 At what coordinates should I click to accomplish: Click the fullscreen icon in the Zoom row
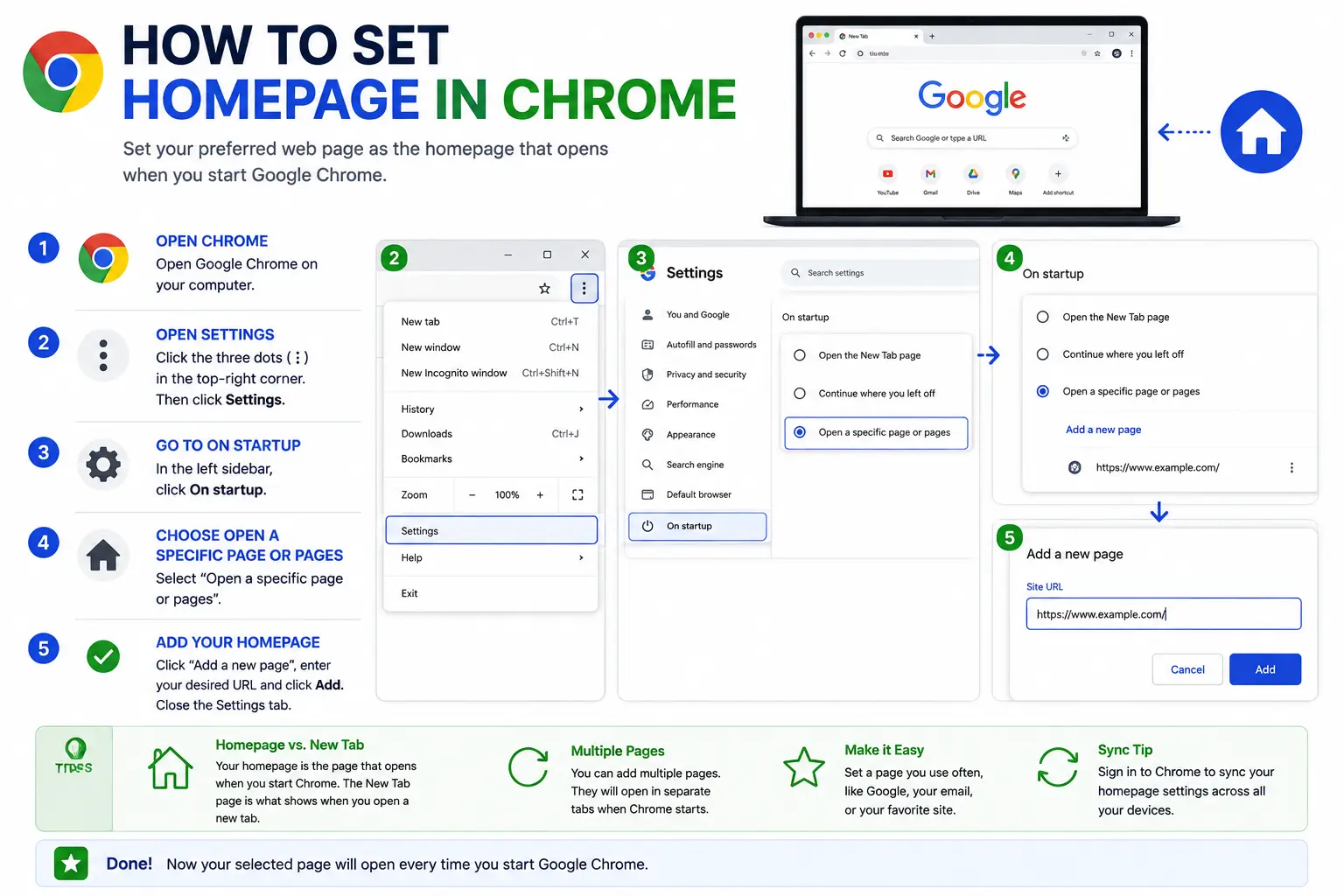coord(577,494)
